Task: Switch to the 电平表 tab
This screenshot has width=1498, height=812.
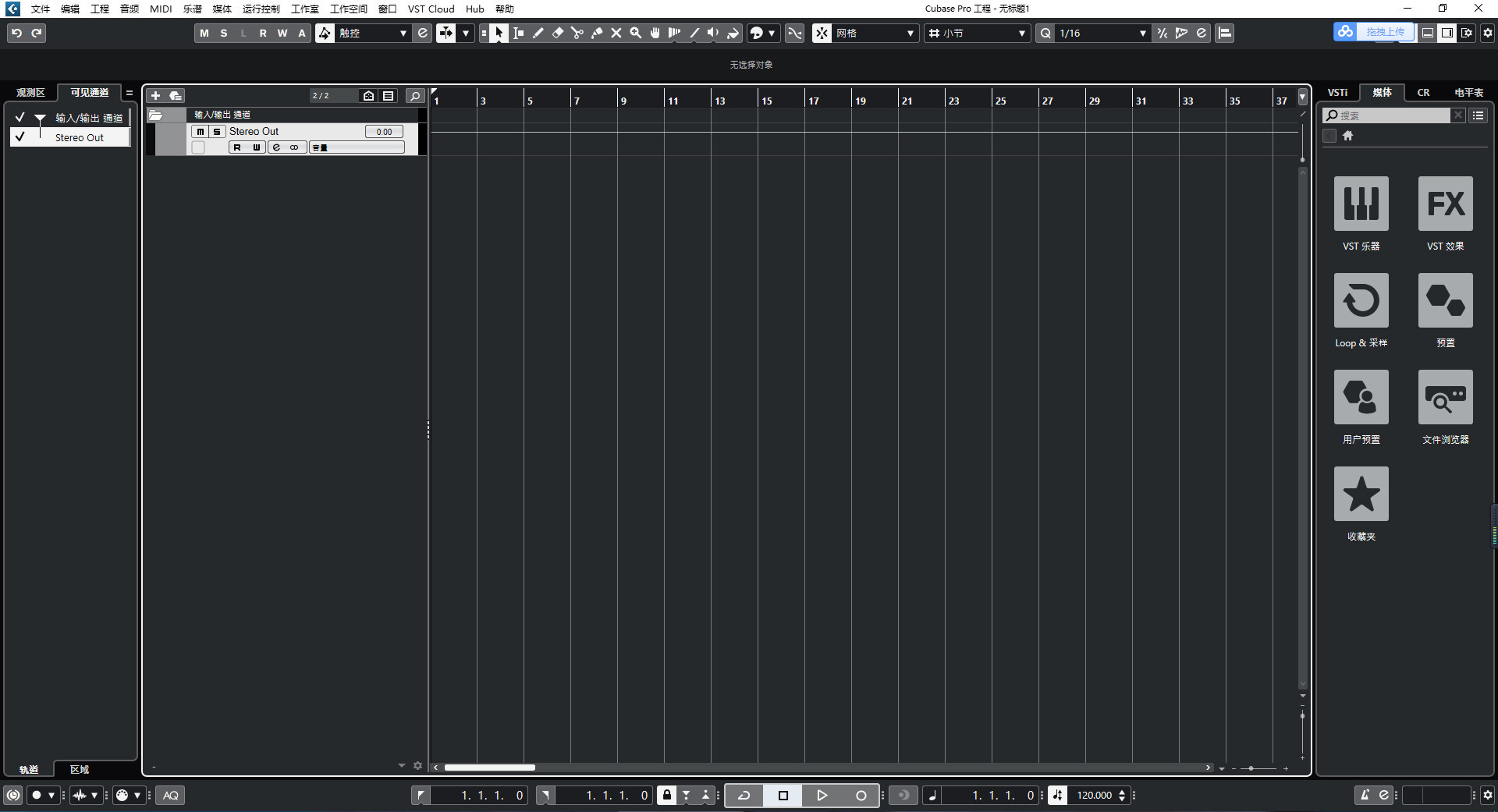Action: point(1468,93)
